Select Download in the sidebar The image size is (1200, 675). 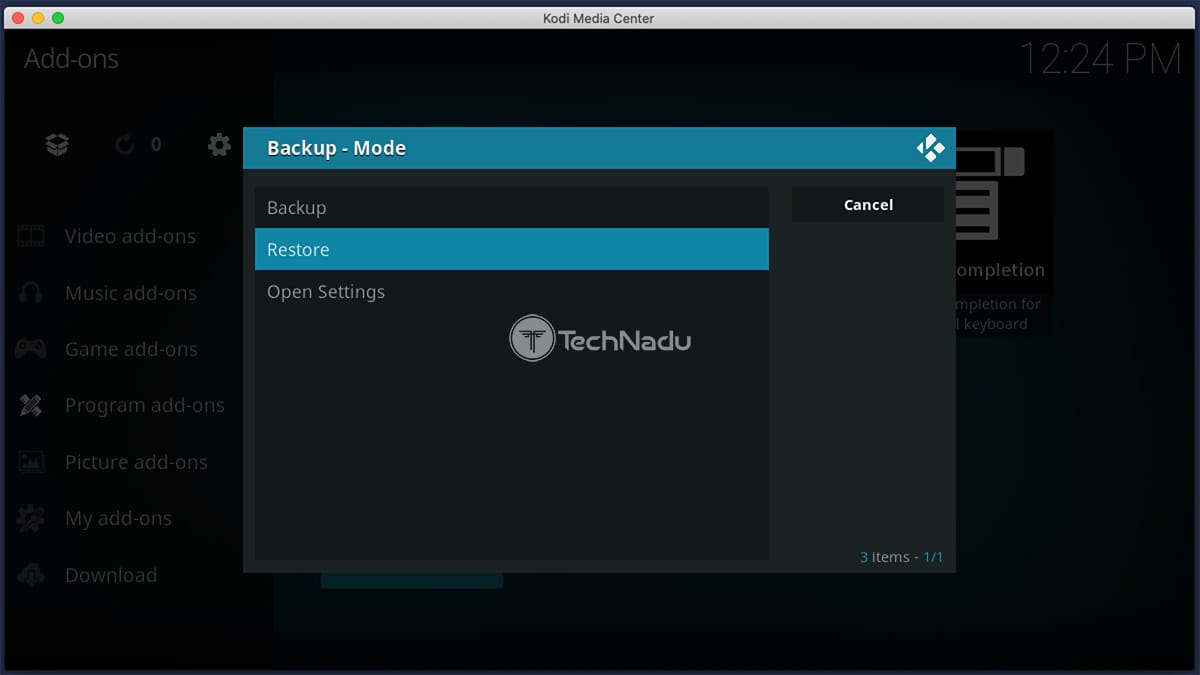[x=111, y=575]
